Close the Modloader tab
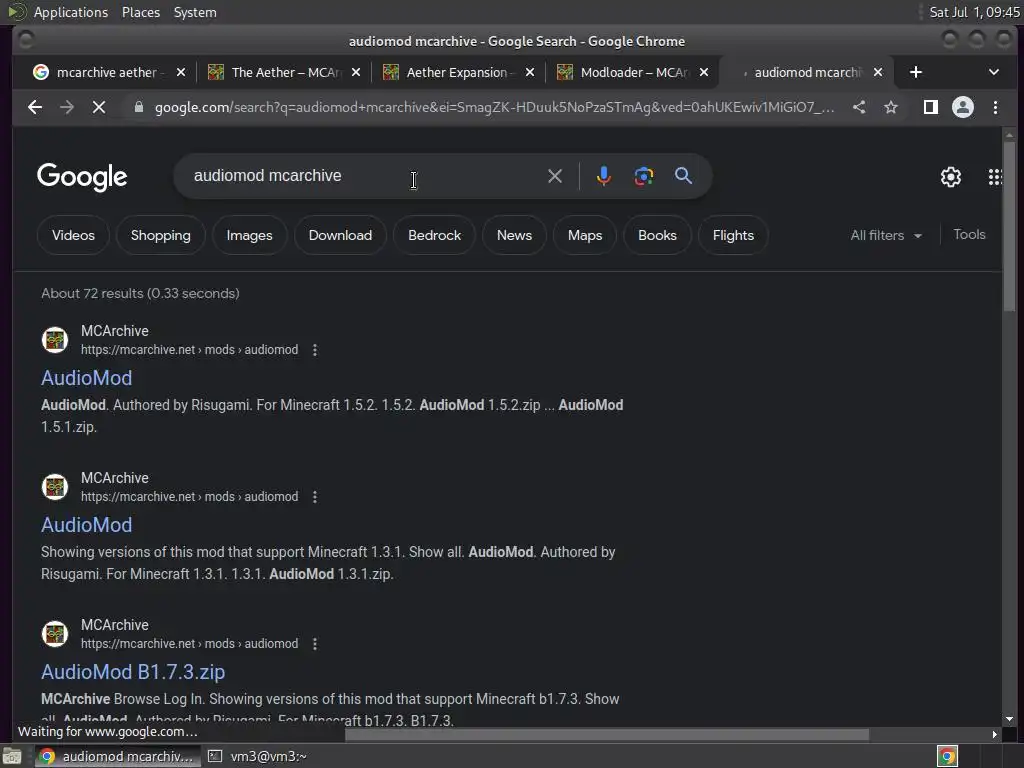 703,72
